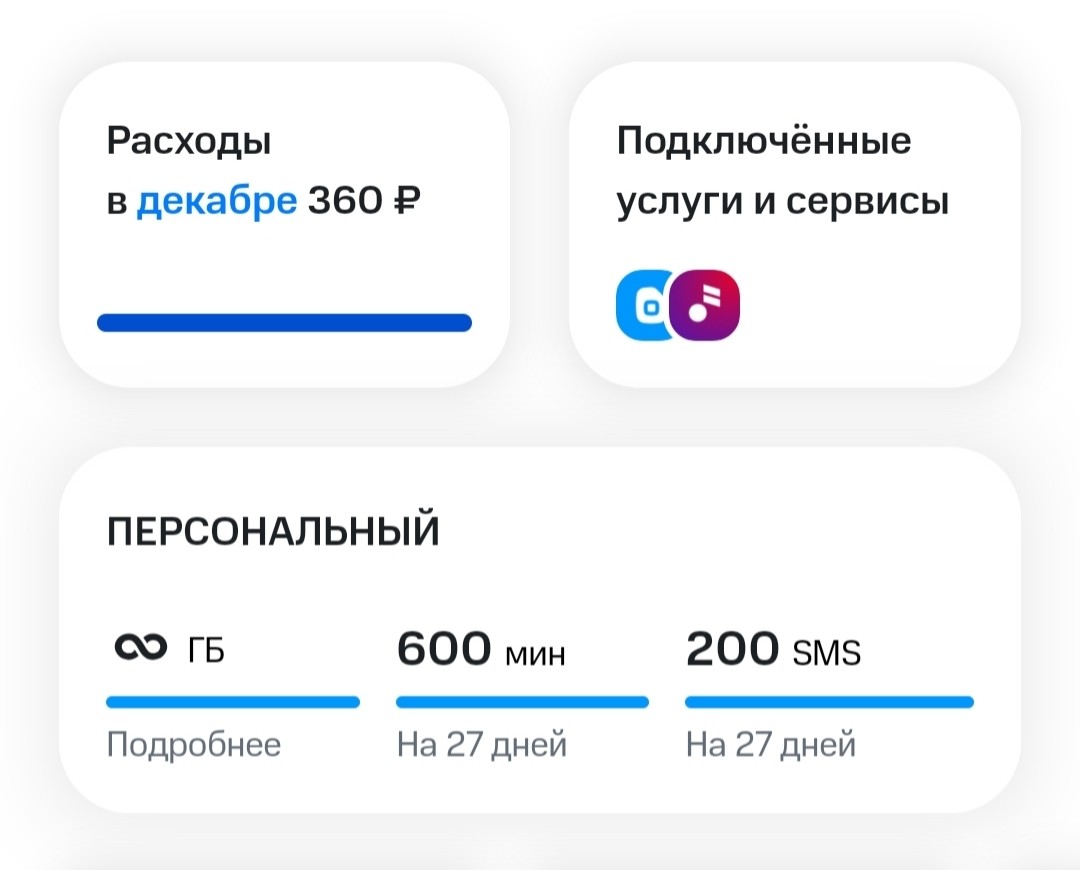The width and height of the screenshot is (1080, 870).
Task: Click empty area of the tariff card
Action: click(750, 530)
